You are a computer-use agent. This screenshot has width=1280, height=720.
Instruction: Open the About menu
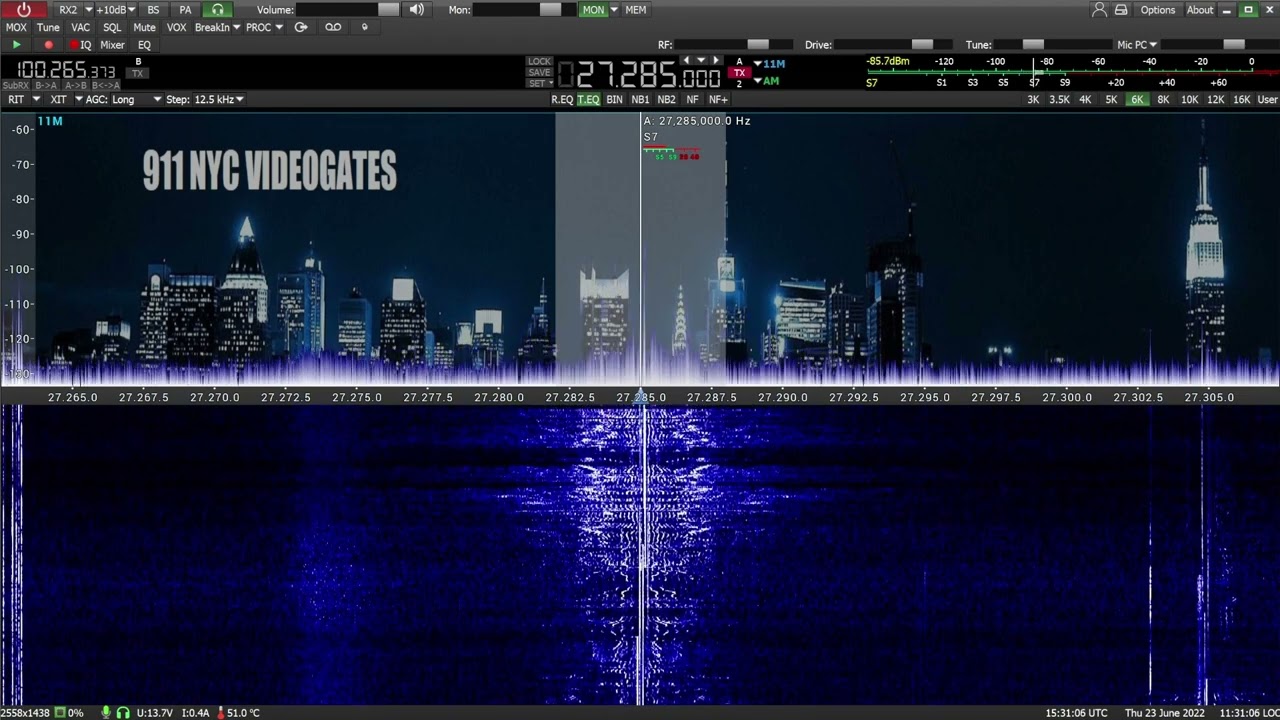click(x=1200, y=10)
